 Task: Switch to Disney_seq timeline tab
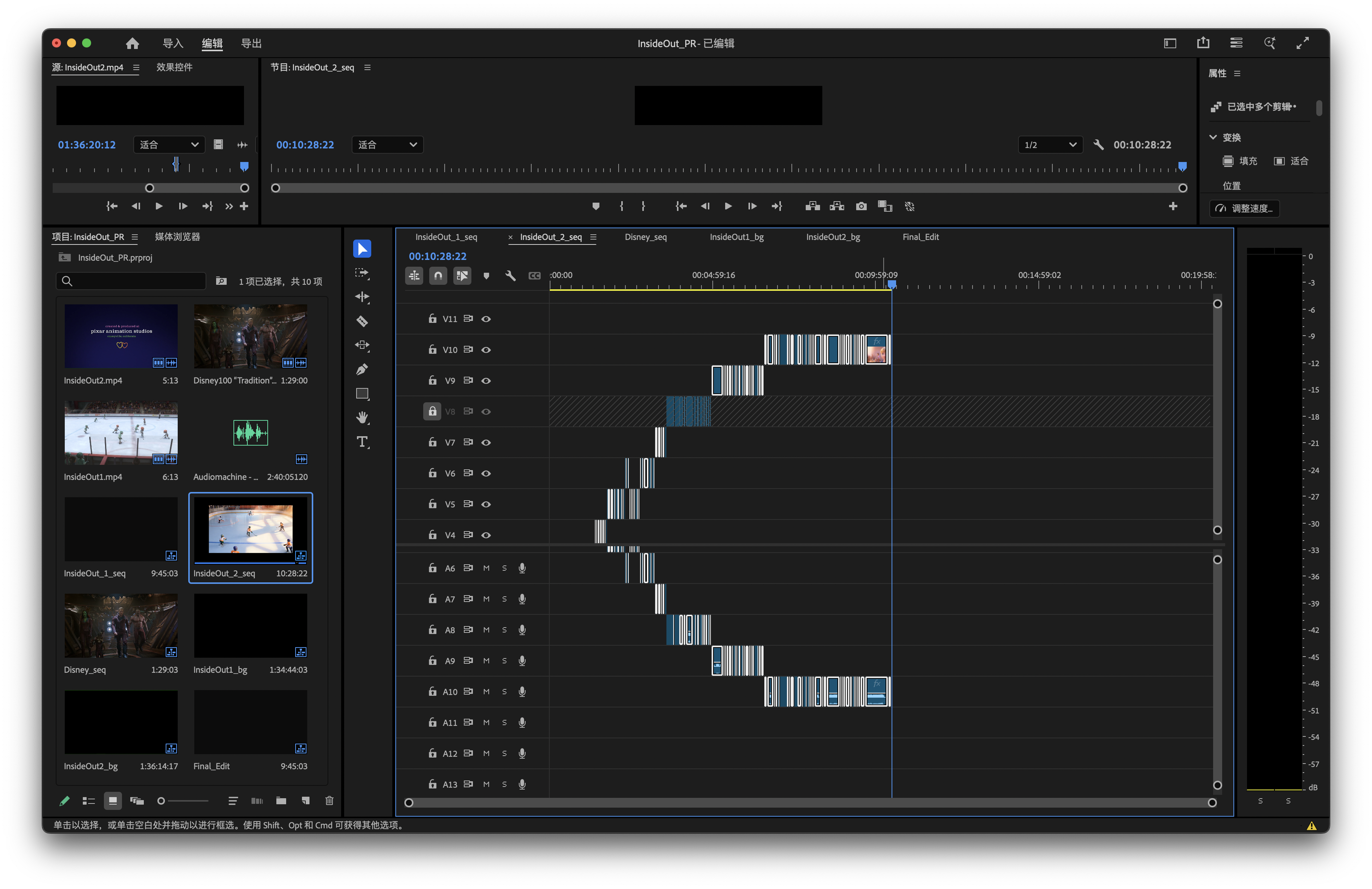[x=646, y=237]
